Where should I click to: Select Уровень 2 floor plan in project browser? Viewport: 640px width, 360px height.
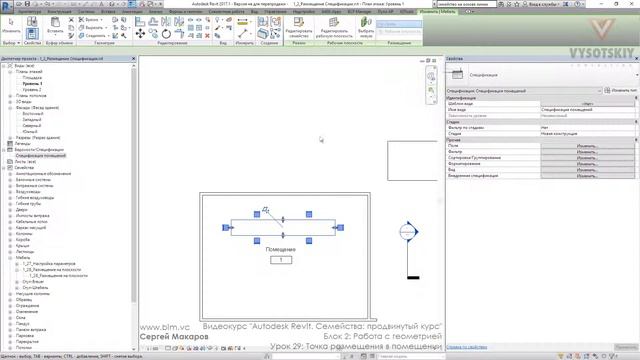pos(32,90)
